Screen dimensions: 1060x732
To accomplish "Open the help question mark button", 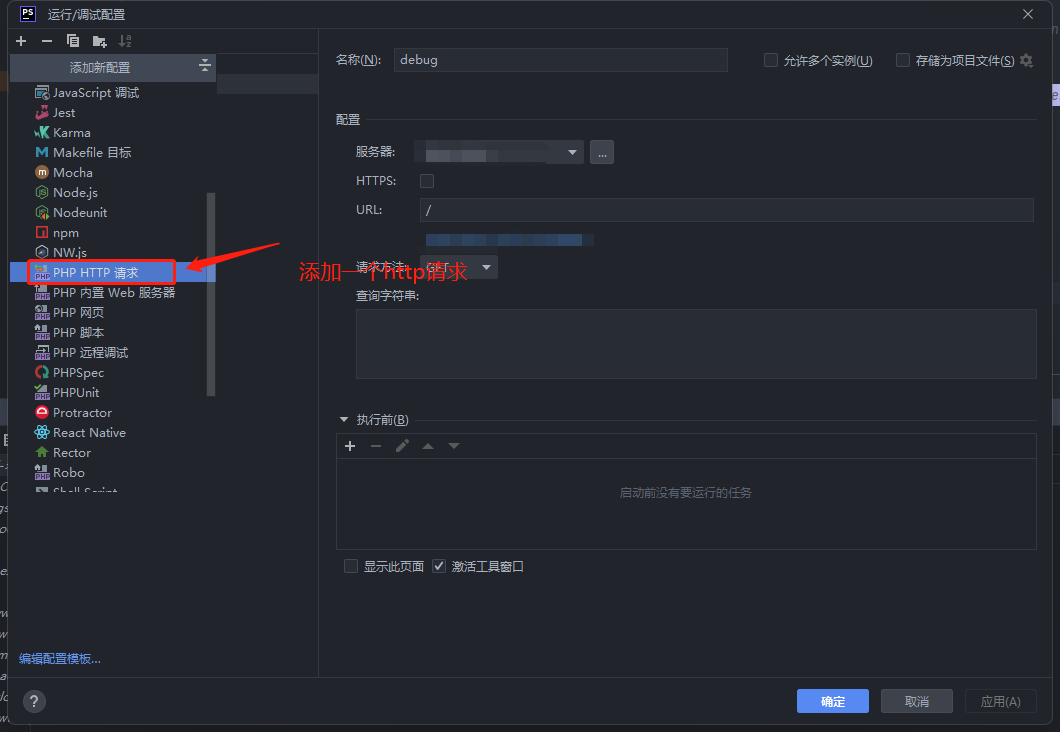I will pos(34,701).
